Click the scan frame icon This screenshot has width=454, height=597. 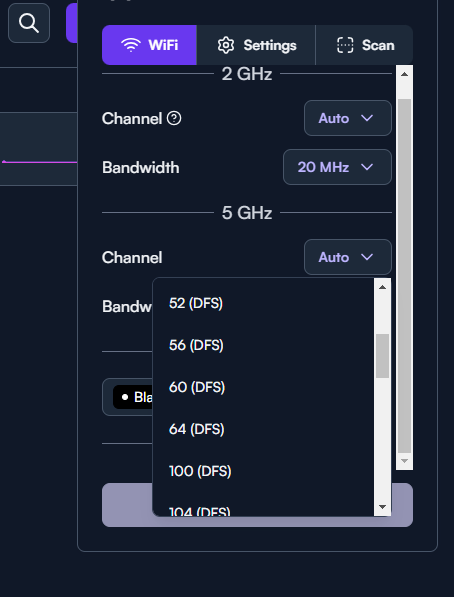(x=345, y=45)
